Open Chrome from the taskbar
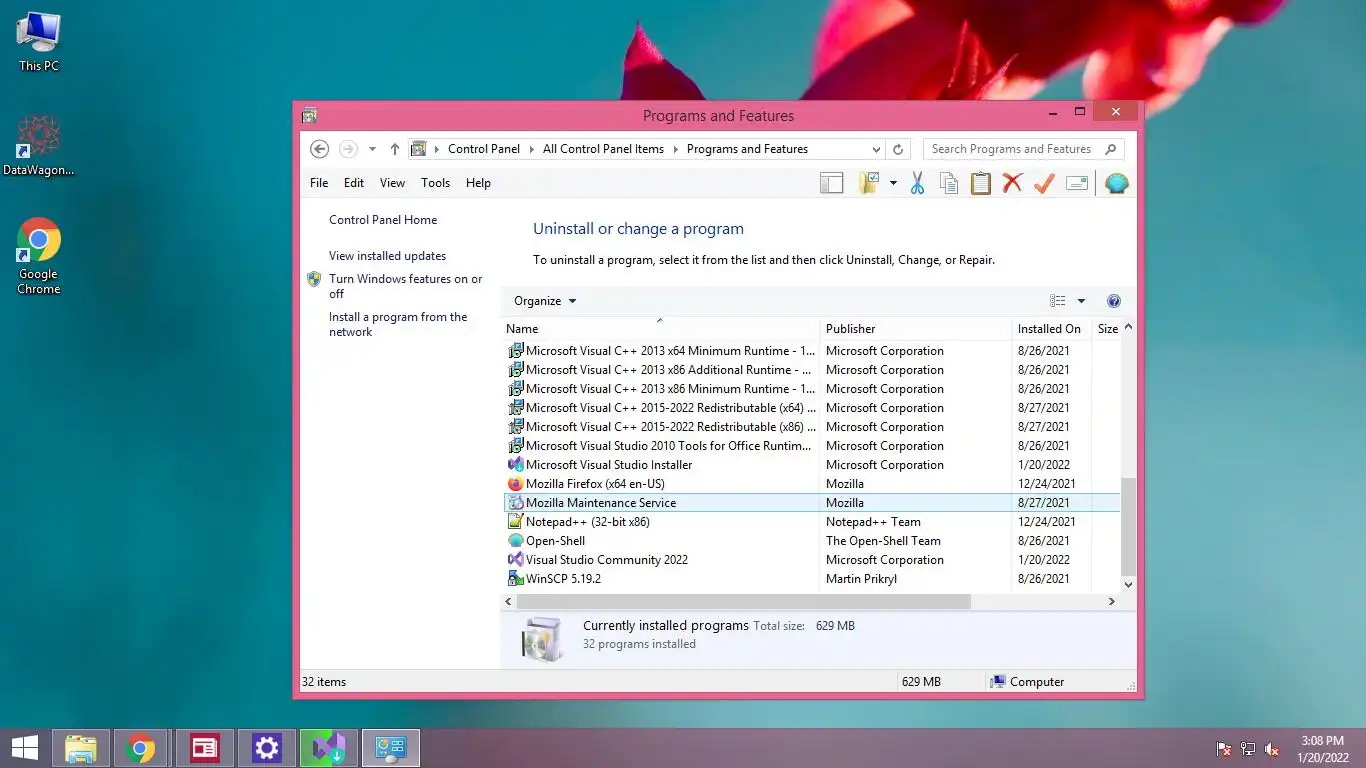Viewport: 1366px width, 768px height. 141,748
